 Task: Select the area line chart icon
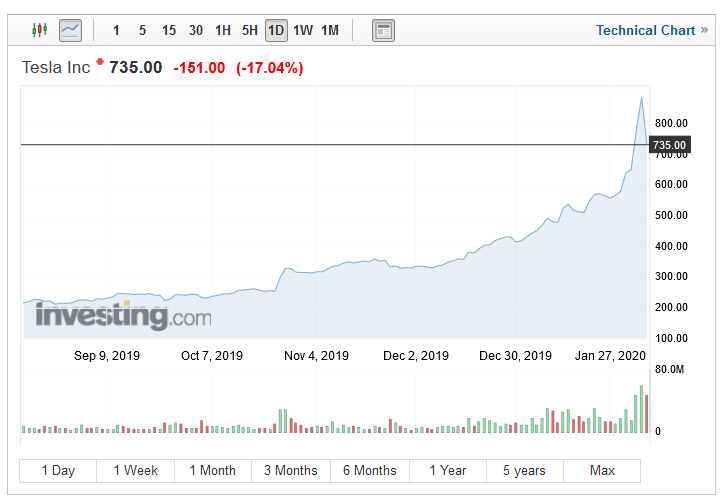pos(70,31)
